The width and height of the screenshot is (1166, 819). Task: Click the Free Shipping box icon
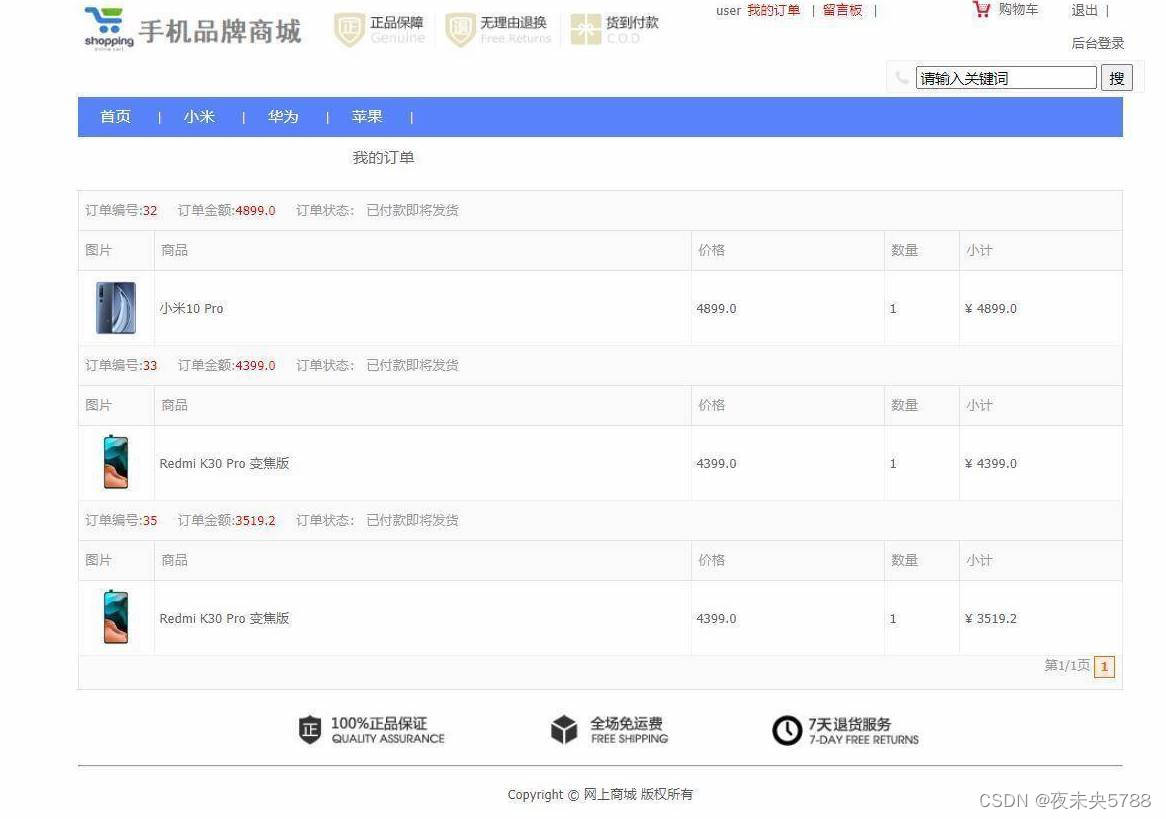564,730
